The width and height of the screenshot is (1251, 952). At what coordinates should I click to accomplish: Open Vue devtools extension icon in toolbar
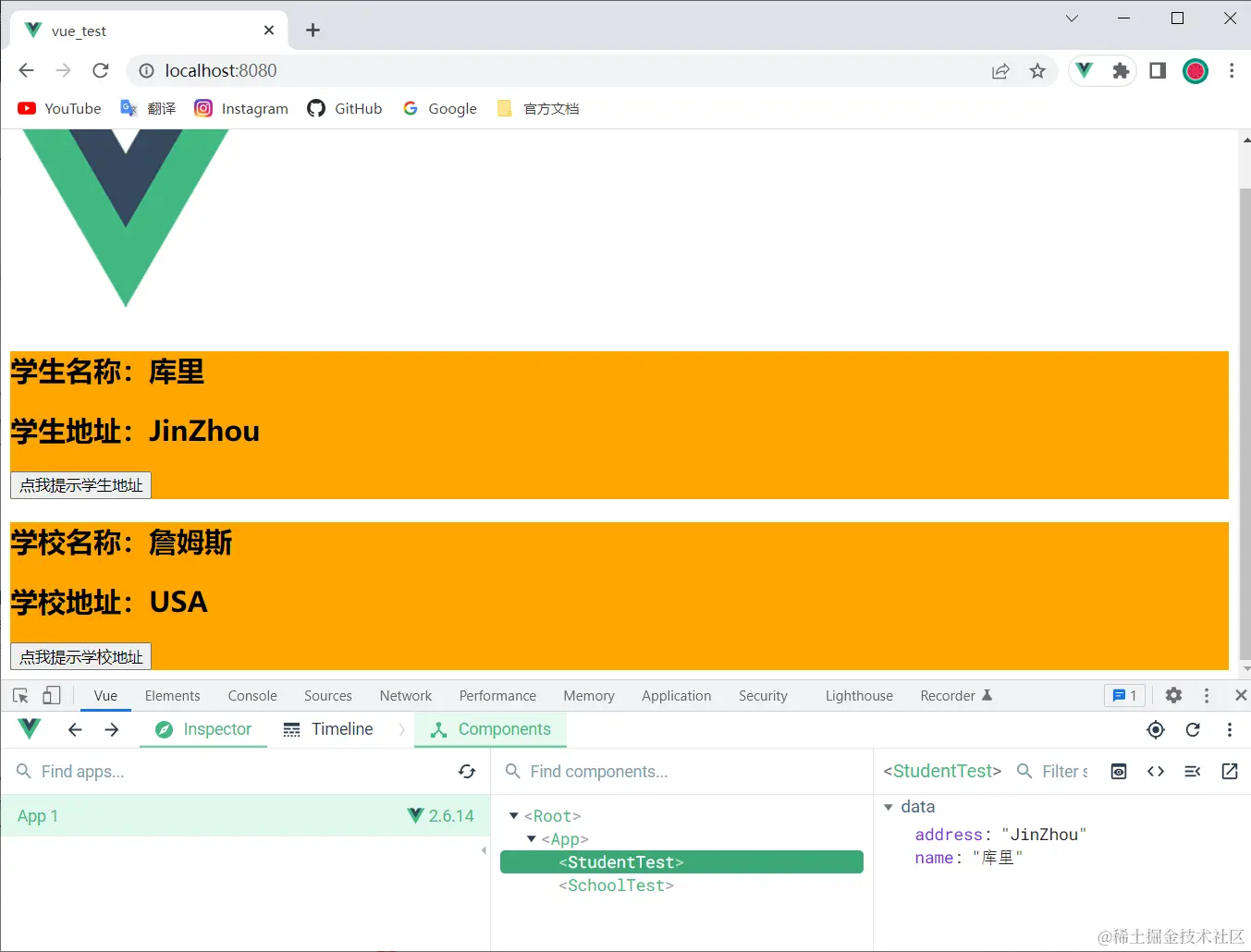tap(1085, 70)
